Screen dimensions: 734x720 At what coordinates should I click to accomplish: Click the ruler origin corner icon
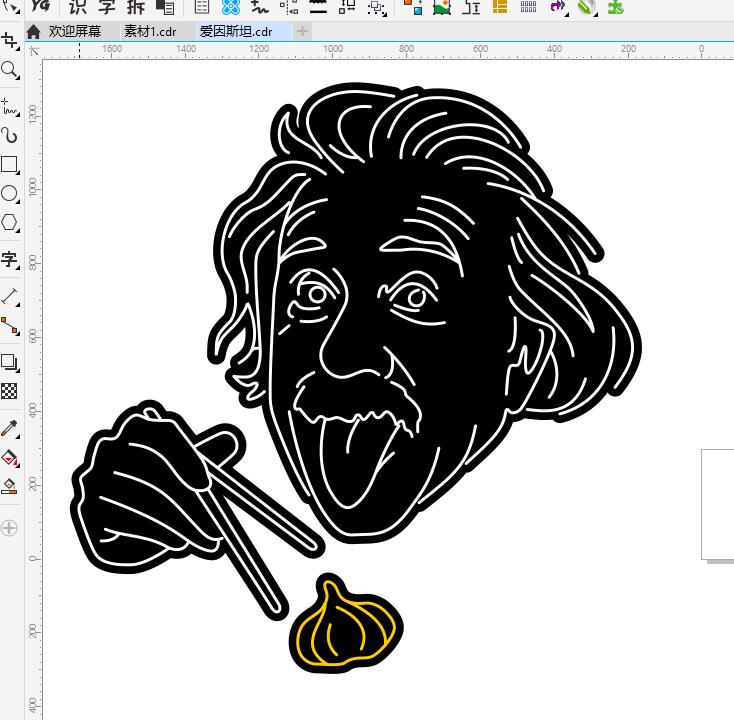pyautogui.click(x=34, y=51)
